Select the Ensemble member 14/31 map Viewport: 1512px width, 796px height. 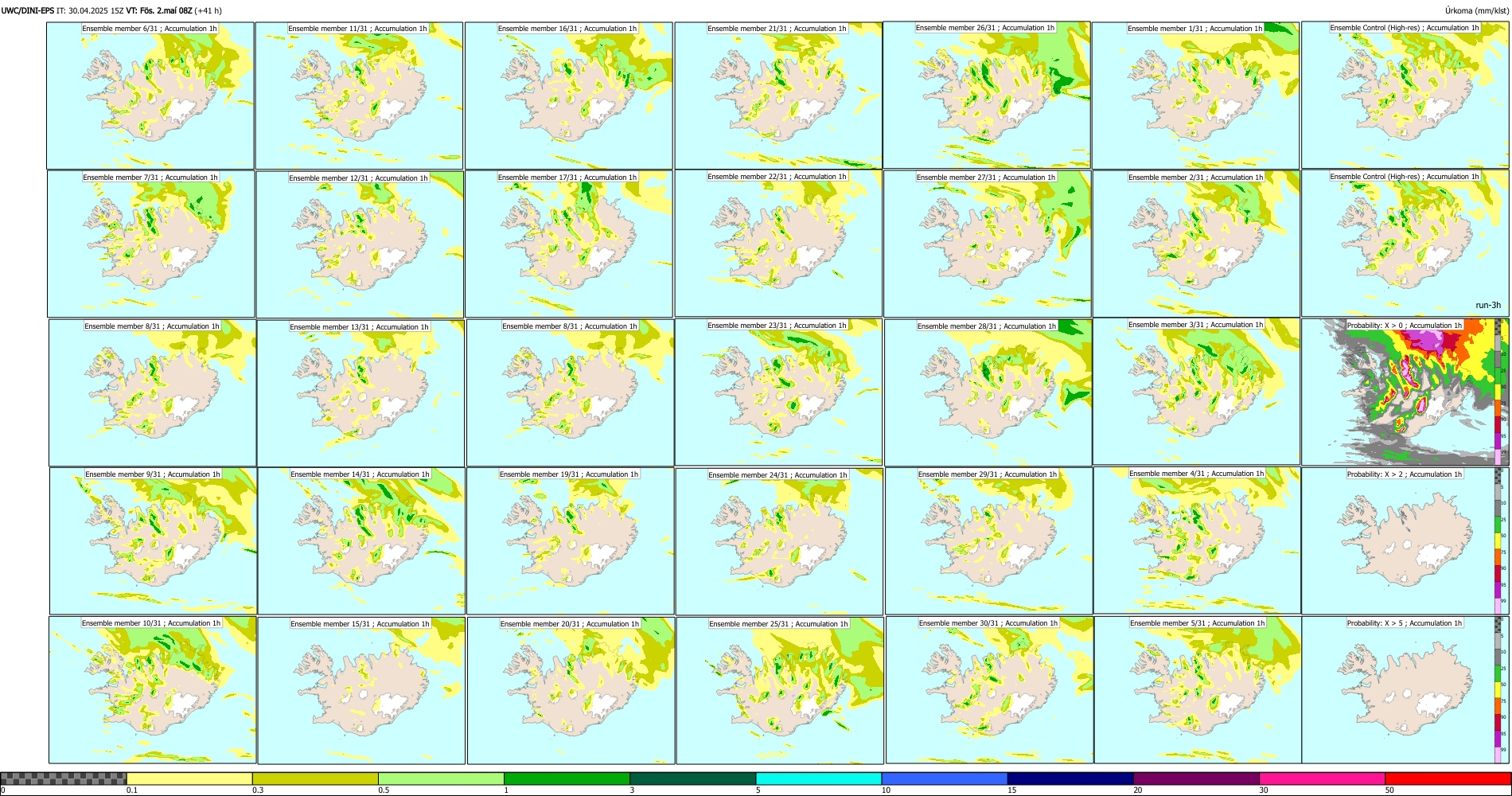pos(361,541)
